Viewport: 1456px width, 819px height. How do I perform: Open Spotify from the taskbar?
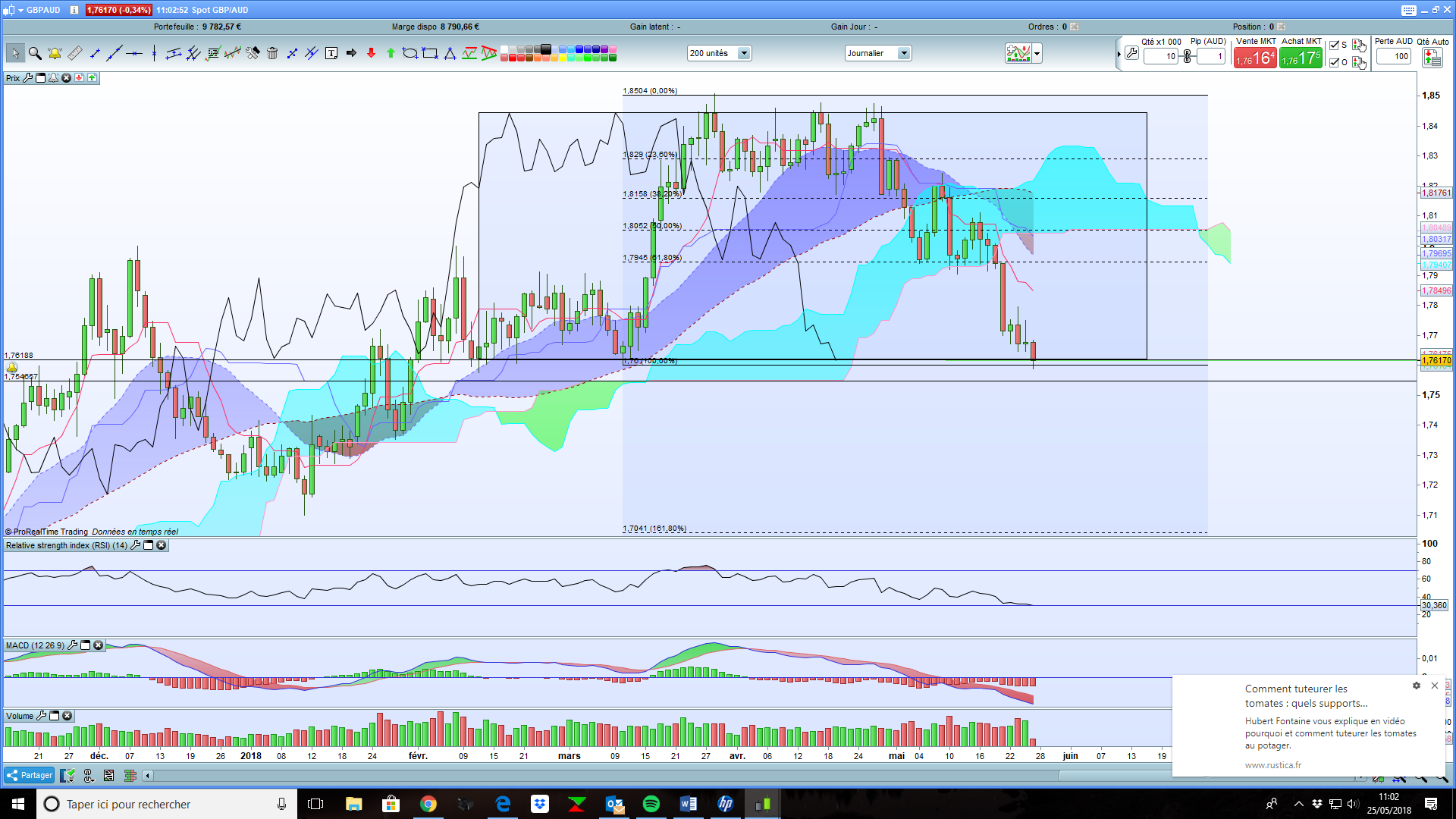click(x=651, y=804)
